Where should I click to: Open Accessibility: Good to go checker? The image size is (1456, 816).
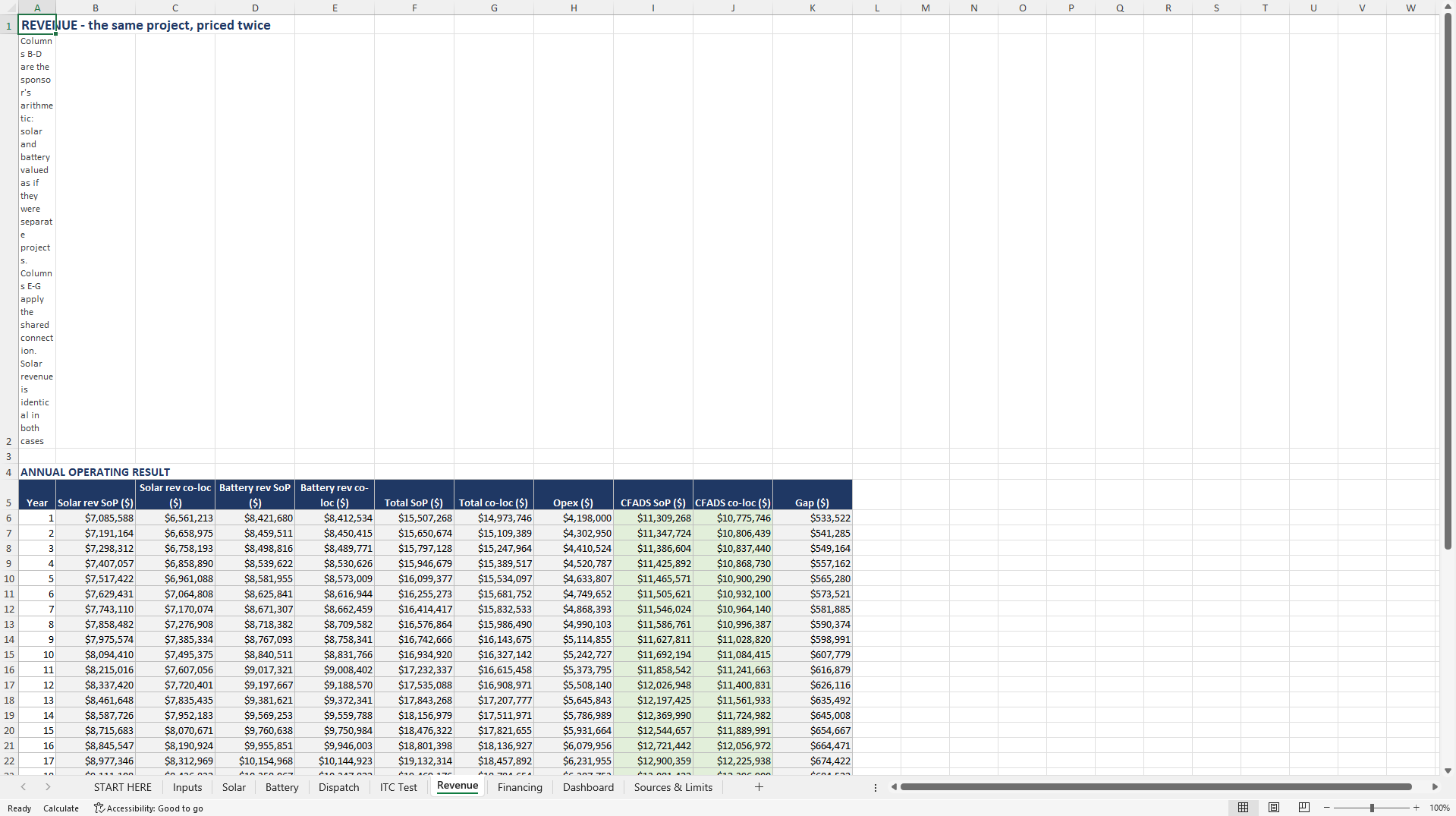tap(149, 808)
